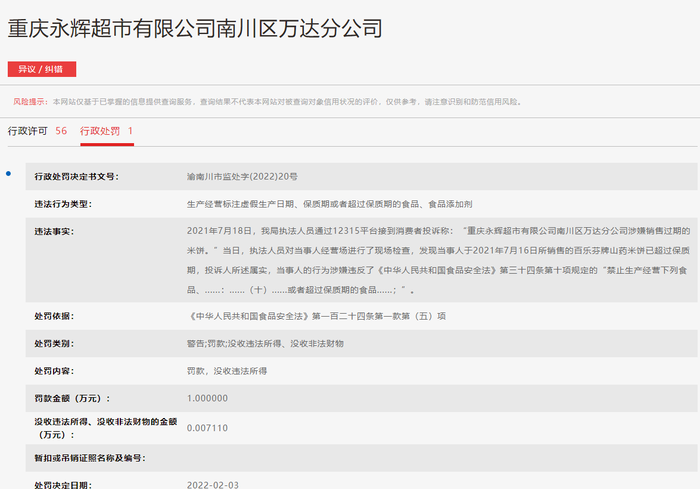Click the 暂扣或吊销证照名称及编号 label
Viewport: 700px width, 489px height.
[x=90, y=458]
